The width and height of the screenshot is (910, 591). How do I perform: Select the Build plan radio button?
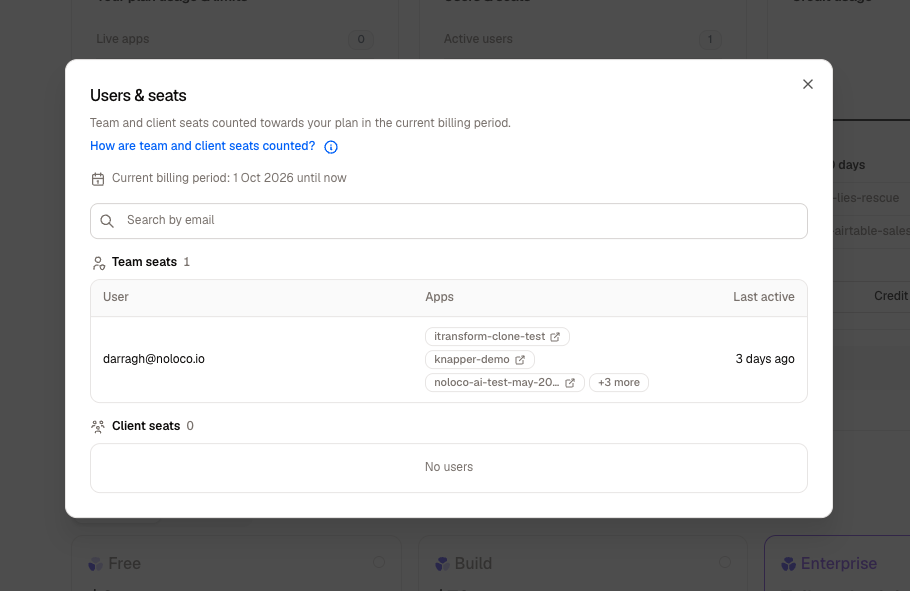[x=725, y=562]
